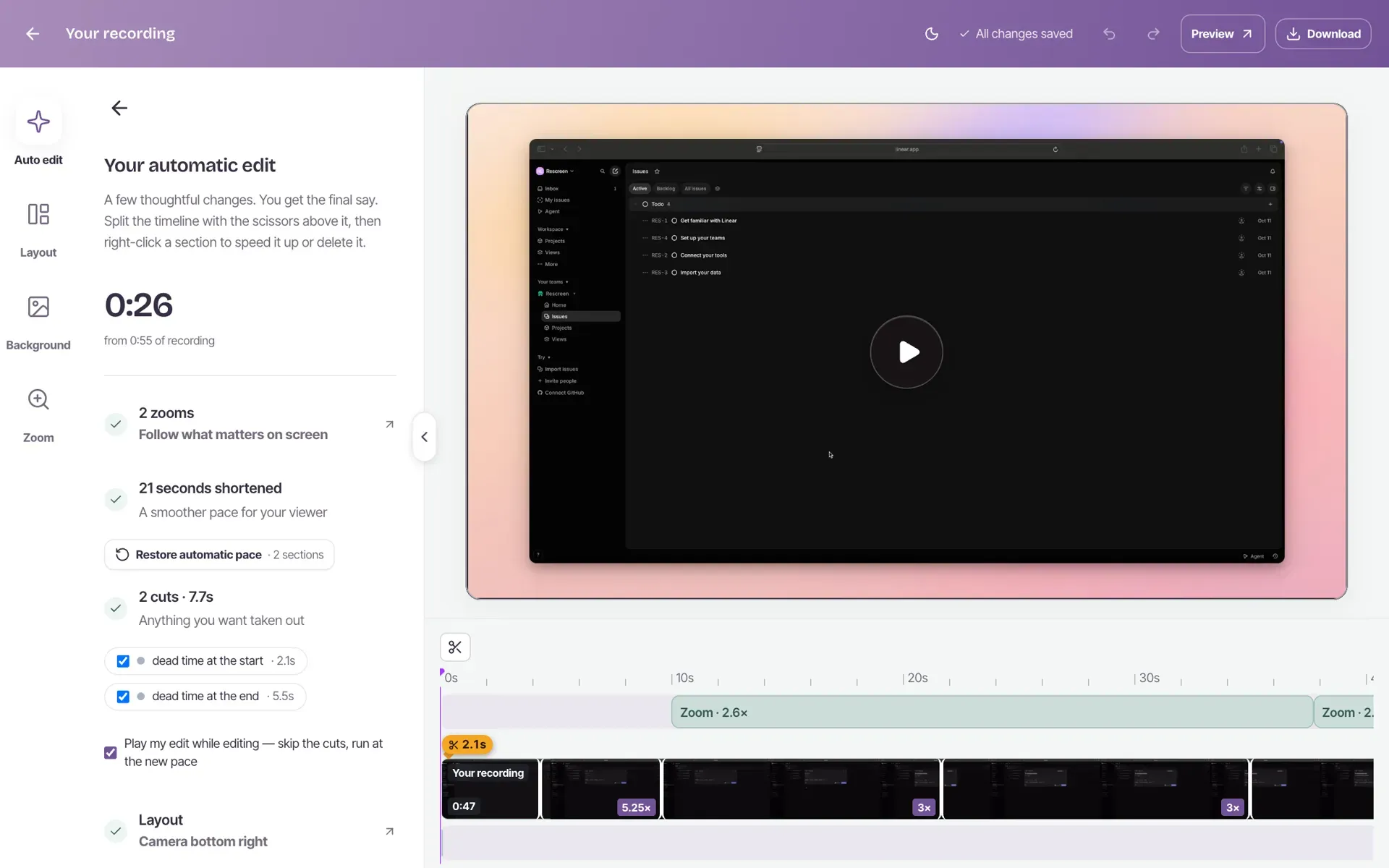This screenshot has height=868, width=1389.
Task: Redo the last change
Action: (x=1154, y=34)
